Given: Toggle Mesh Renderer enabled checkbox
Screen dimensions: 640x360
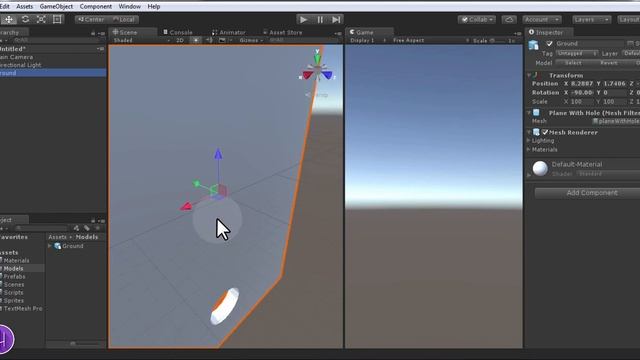Looking at the screenshot, I should click(x=545, y=132).
